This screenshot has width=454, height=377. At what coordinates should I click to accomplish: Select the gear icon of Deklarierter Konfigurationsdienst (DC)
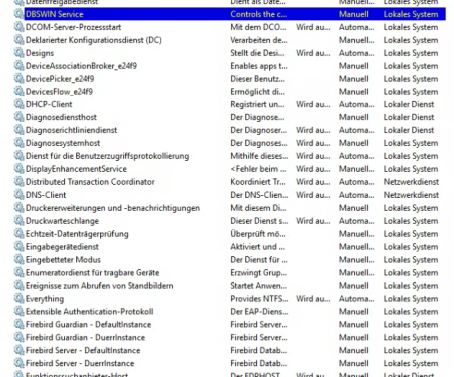click(x=19, y=40)
